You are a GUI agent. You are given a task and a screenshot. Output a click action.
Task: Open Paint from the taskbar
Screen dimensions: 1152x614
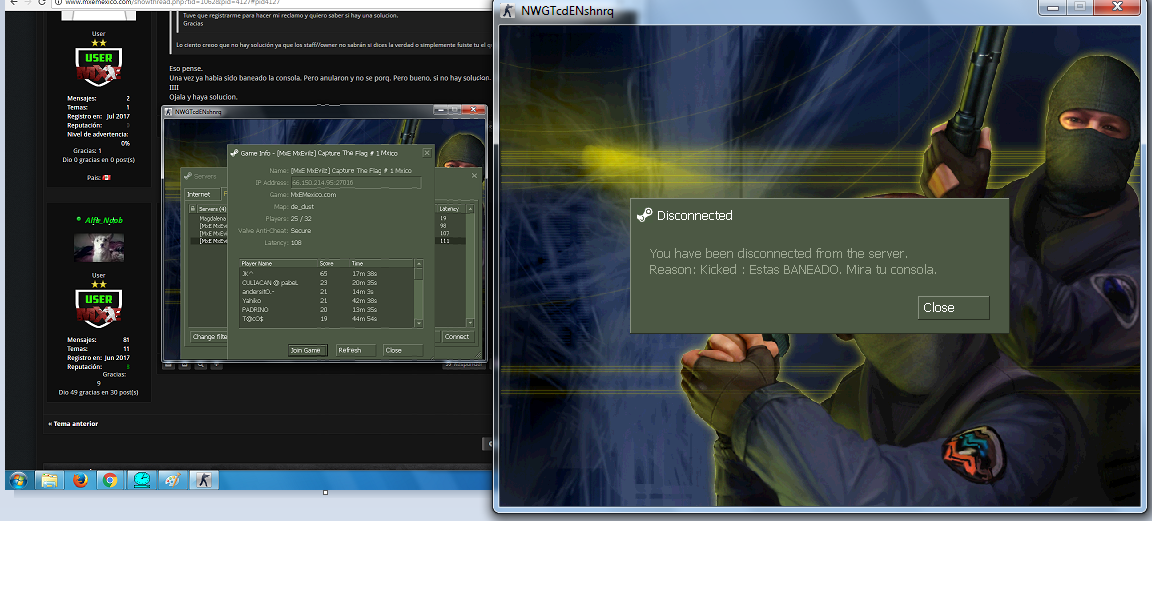tap(173, 480)
